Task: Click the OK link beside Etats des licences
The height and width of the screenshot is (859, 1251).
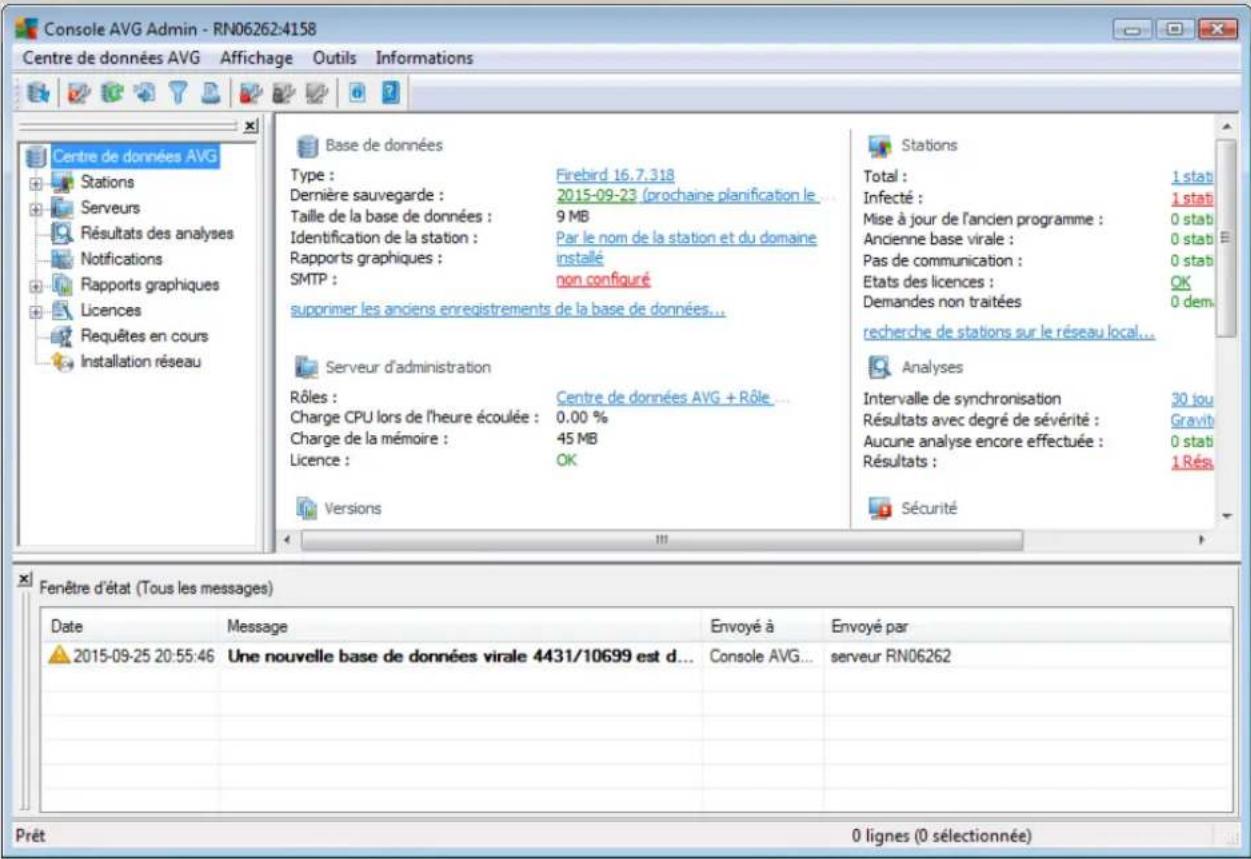Action: 1180,281
